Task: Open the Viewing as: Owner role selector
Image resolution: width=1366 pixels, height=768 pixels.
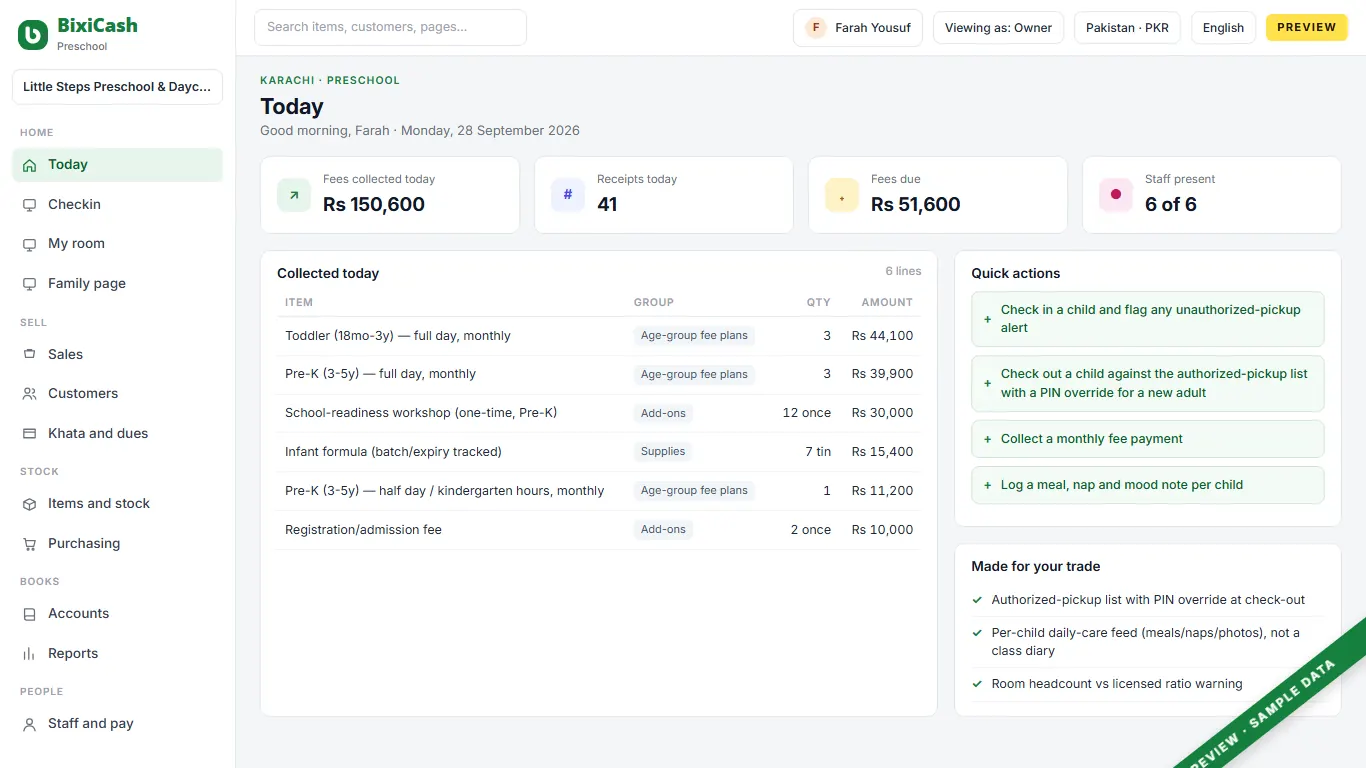Action: tap(998, 28)
